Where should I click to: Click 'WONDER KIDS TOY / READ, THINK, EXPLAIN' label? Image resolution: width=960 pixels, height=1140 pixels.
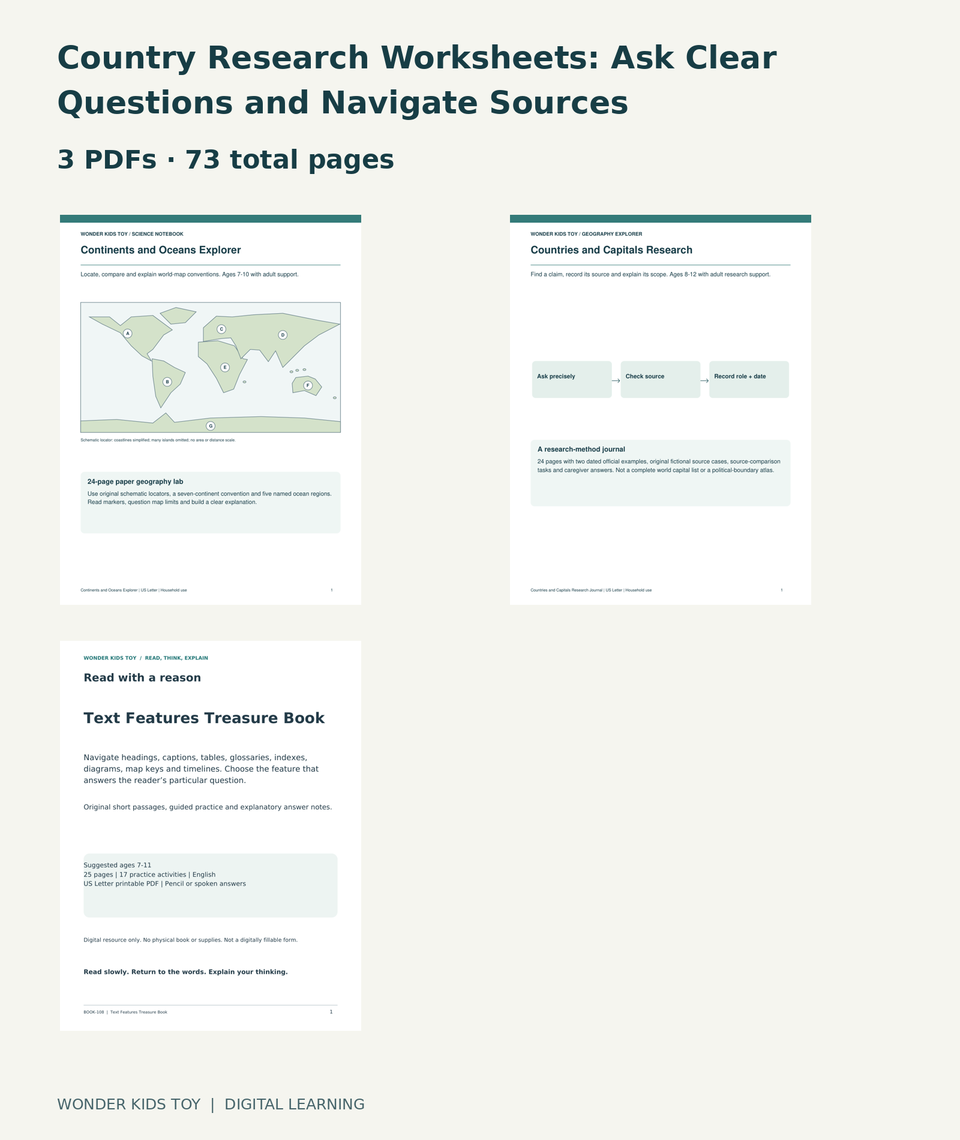coord(145,658)
